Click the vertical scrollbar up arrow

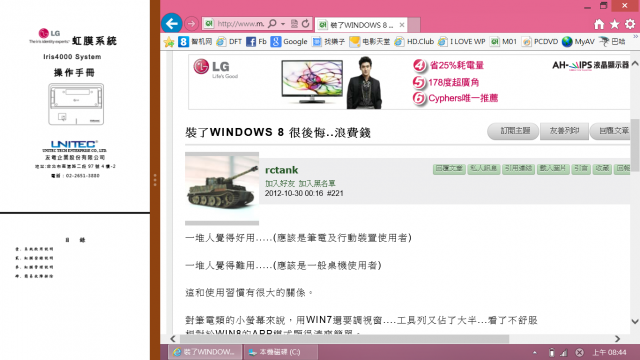635,63
